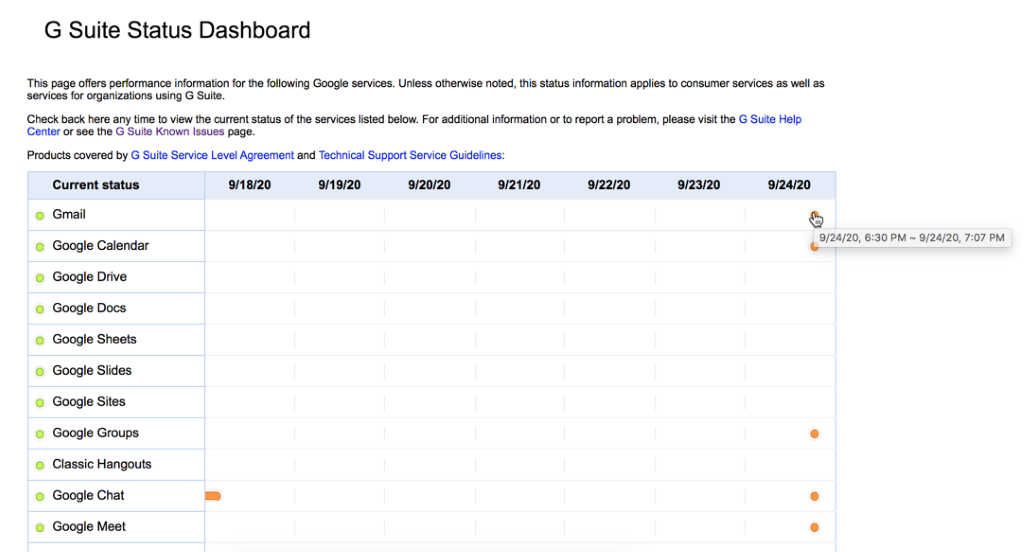Click the green status dot beside Google Drive
The image size is (1024, 552).
coord(40,278)
